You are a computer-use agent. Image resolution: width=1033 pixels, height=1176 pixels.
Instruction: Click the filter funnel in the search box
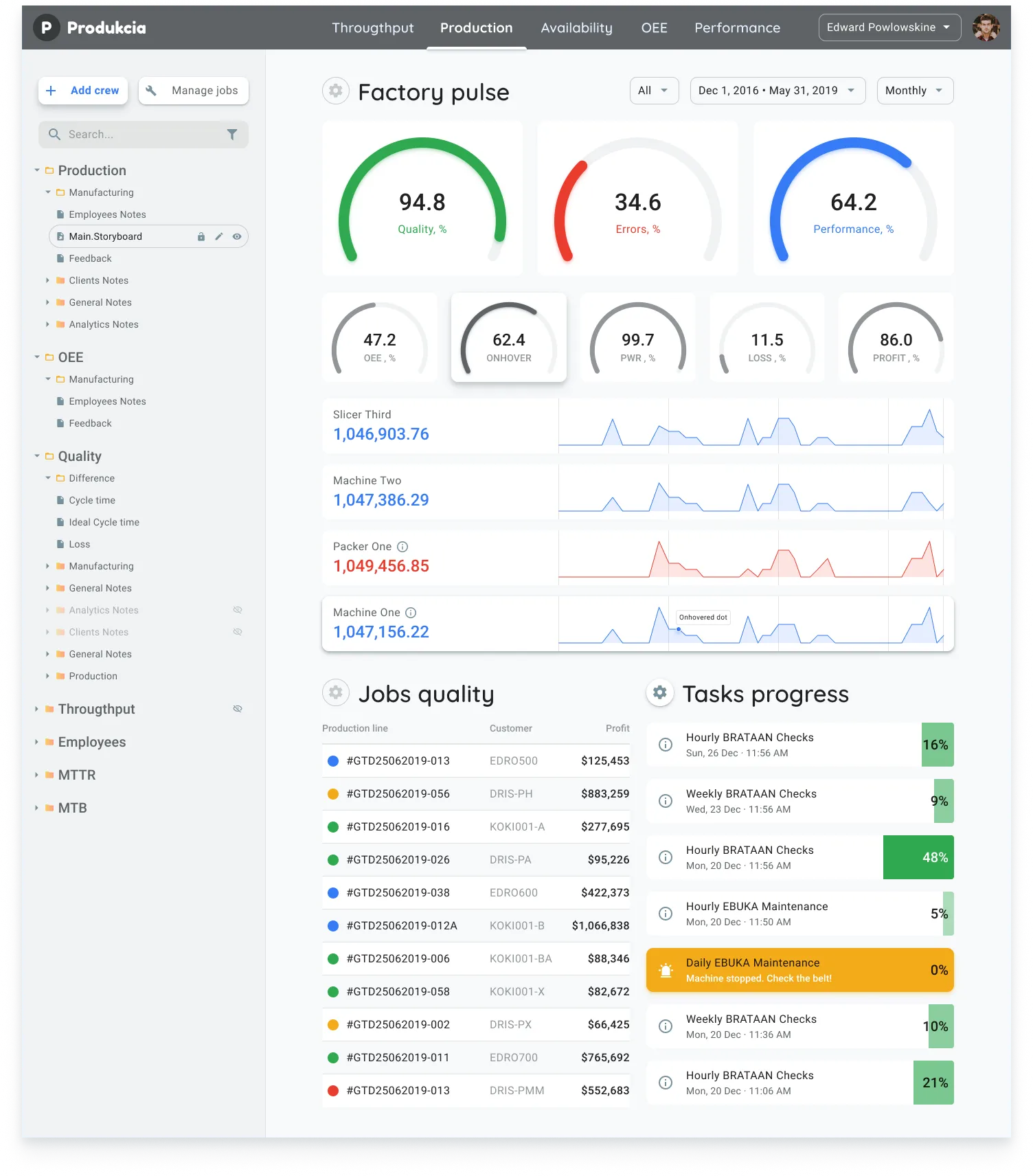point(232,135)
